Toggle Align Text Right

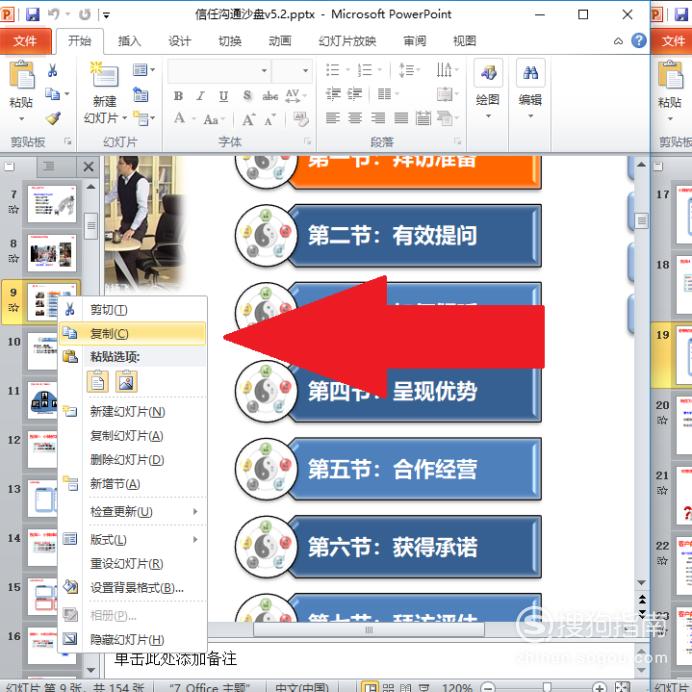tap(378, 118)
